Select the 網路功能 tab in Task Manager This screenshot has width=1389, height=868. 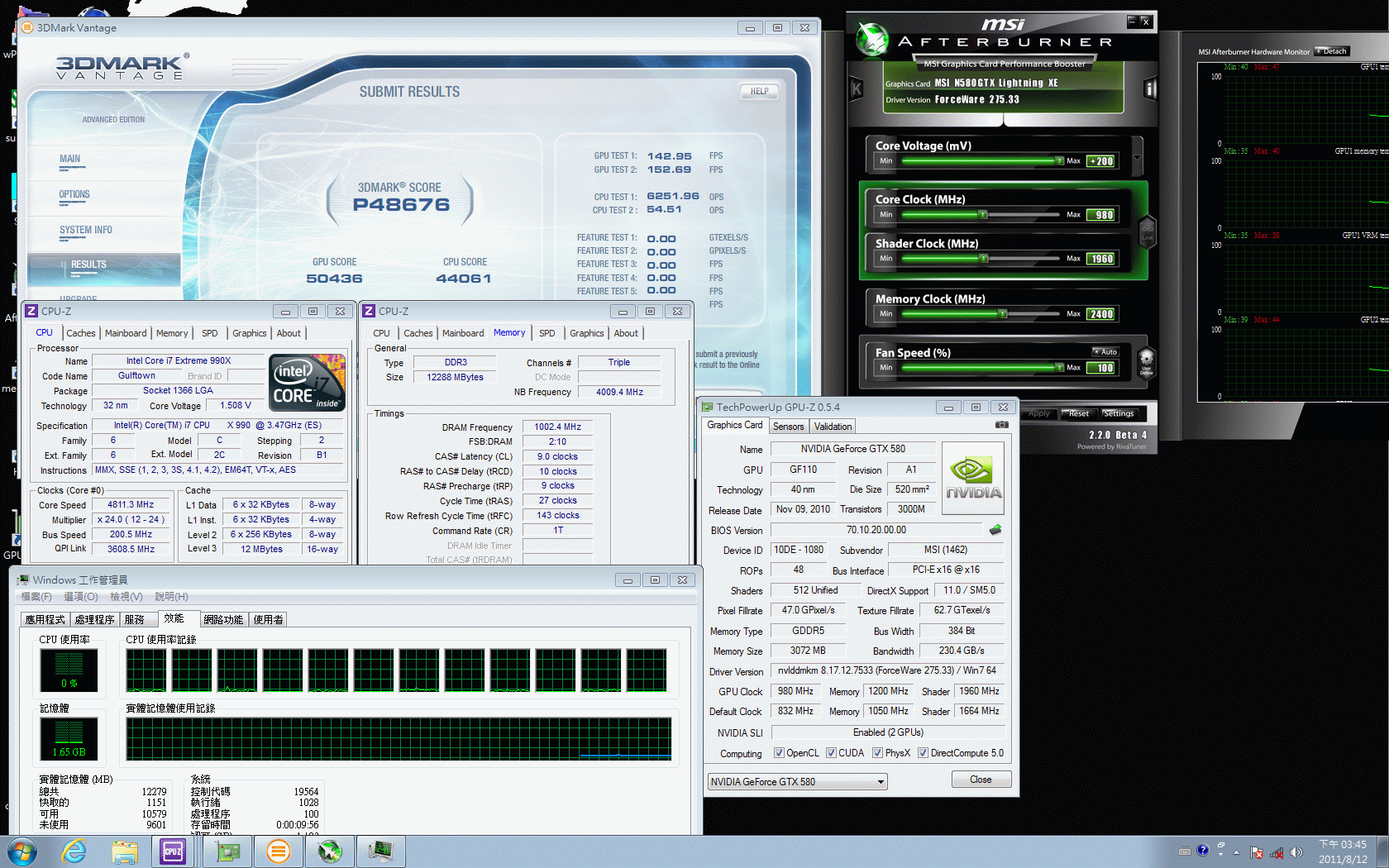coord(223,619)
